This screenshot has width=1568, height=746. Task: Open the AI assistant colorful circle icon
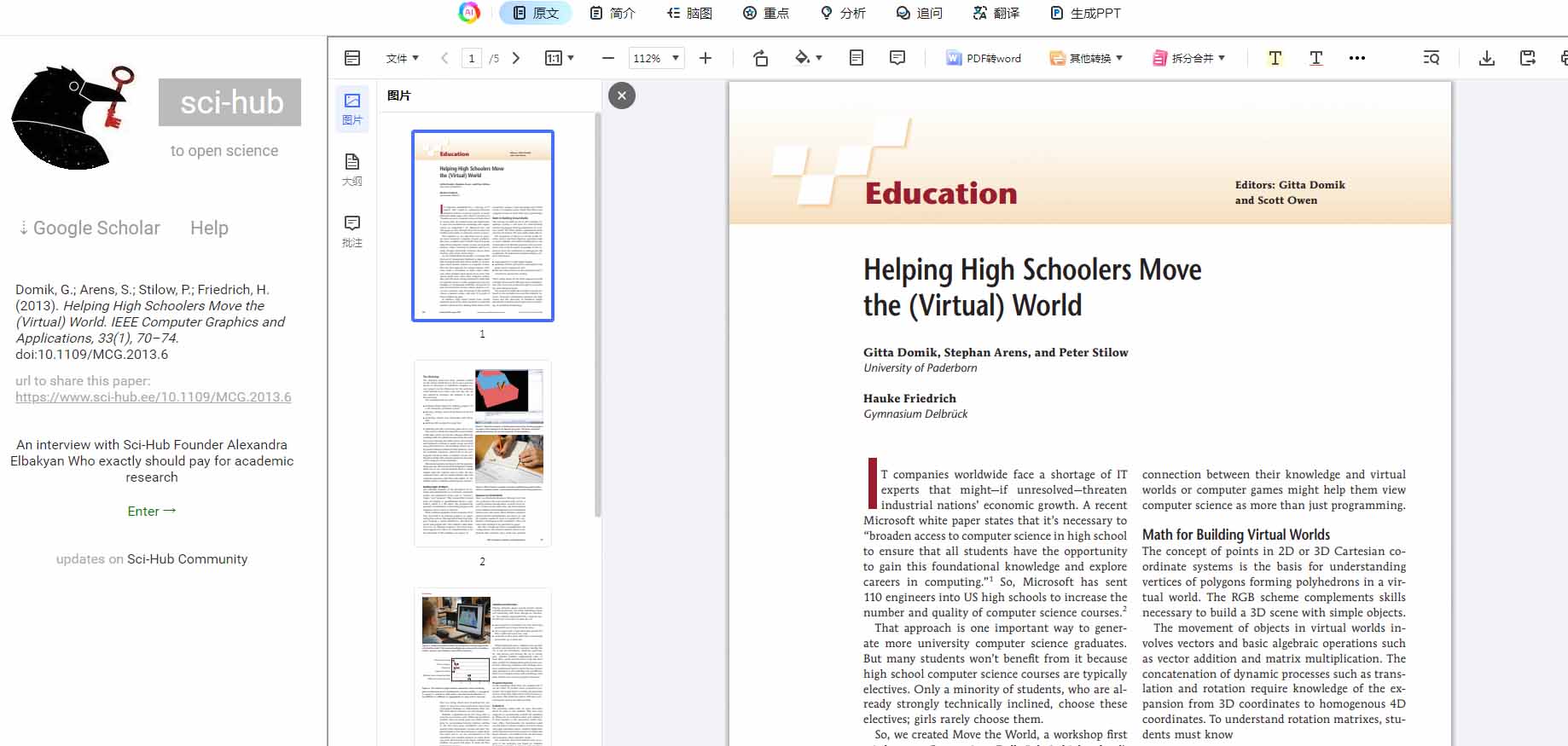469,13
